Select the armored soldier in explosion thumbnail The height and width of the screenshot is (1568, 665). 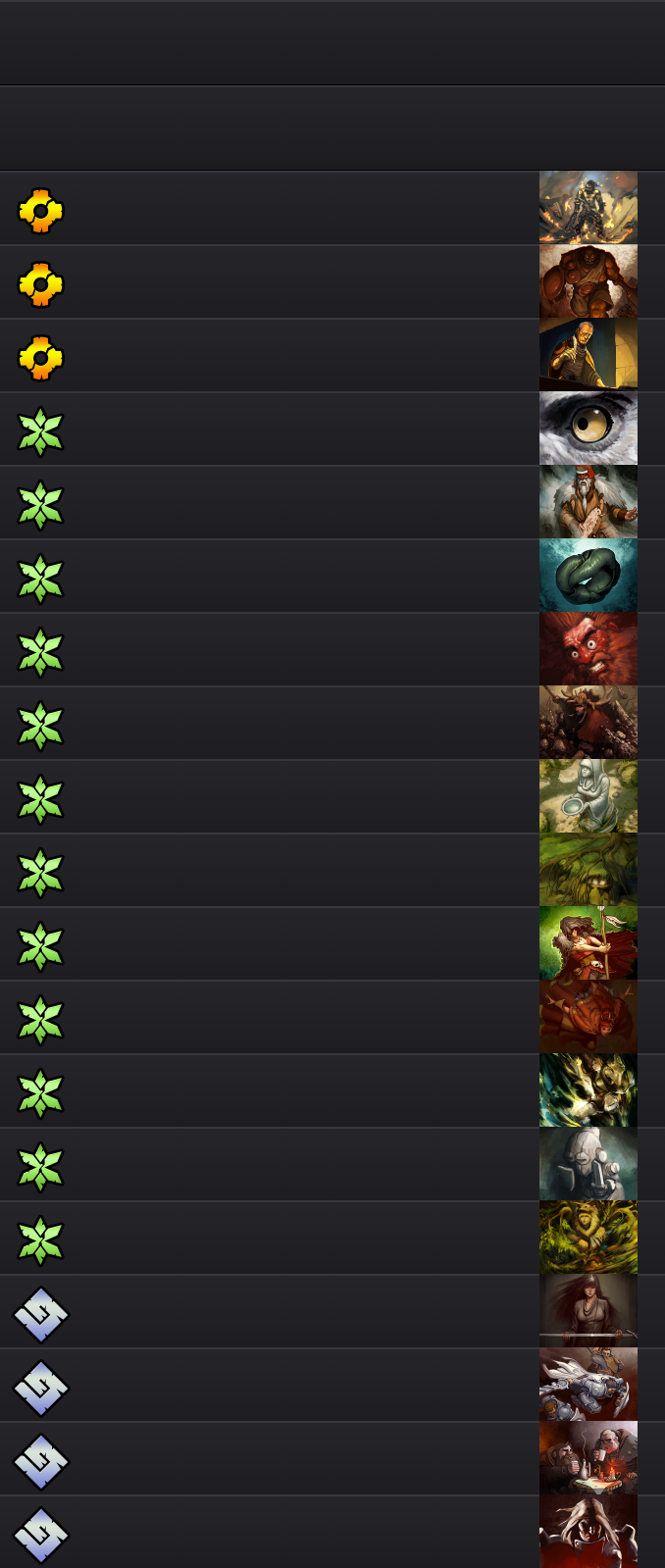tap(588, 208)
